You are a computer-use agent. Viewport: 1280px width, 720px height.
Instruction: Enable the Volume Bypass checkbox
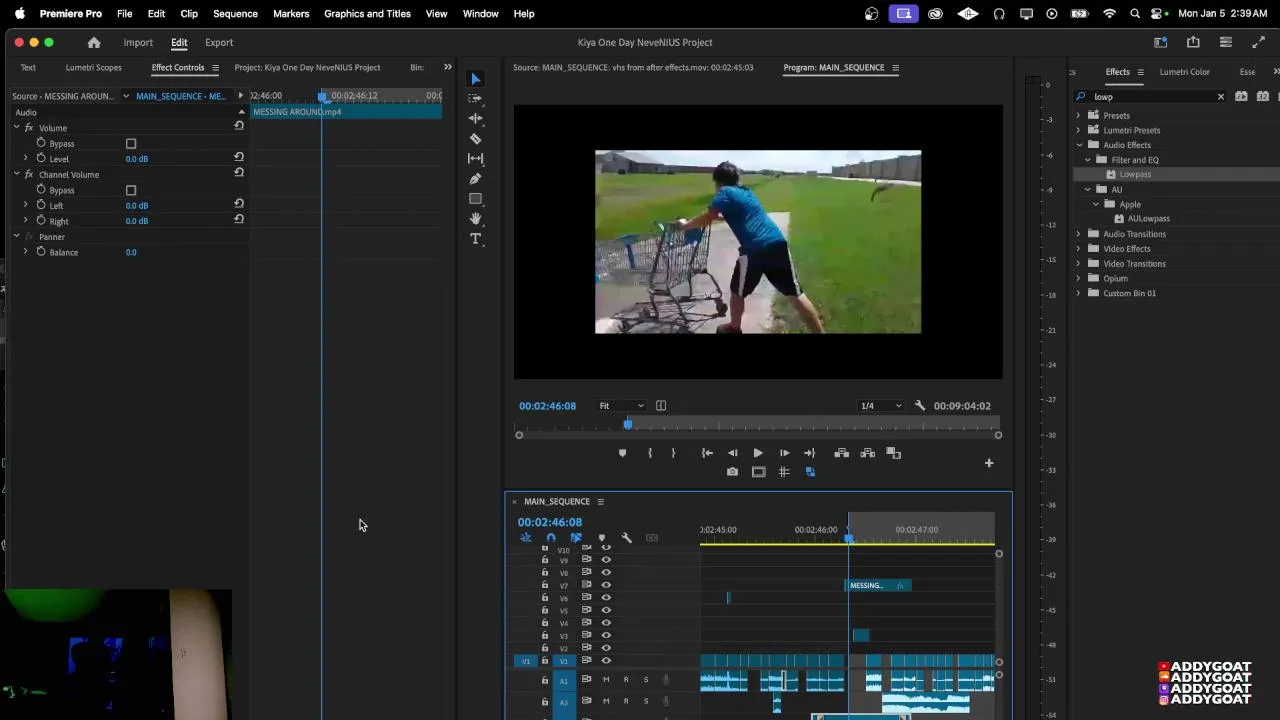point(131,144)
